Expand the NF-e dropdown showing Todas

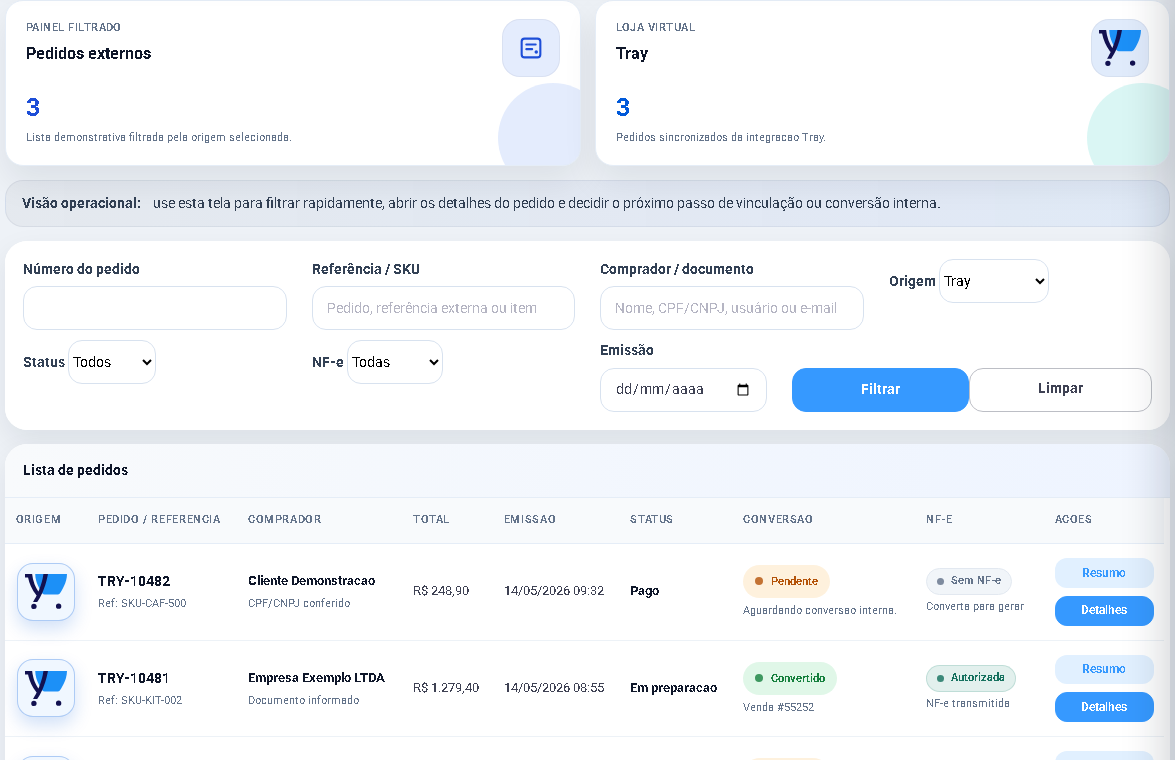pyautogui.click(x=395, y=362)
